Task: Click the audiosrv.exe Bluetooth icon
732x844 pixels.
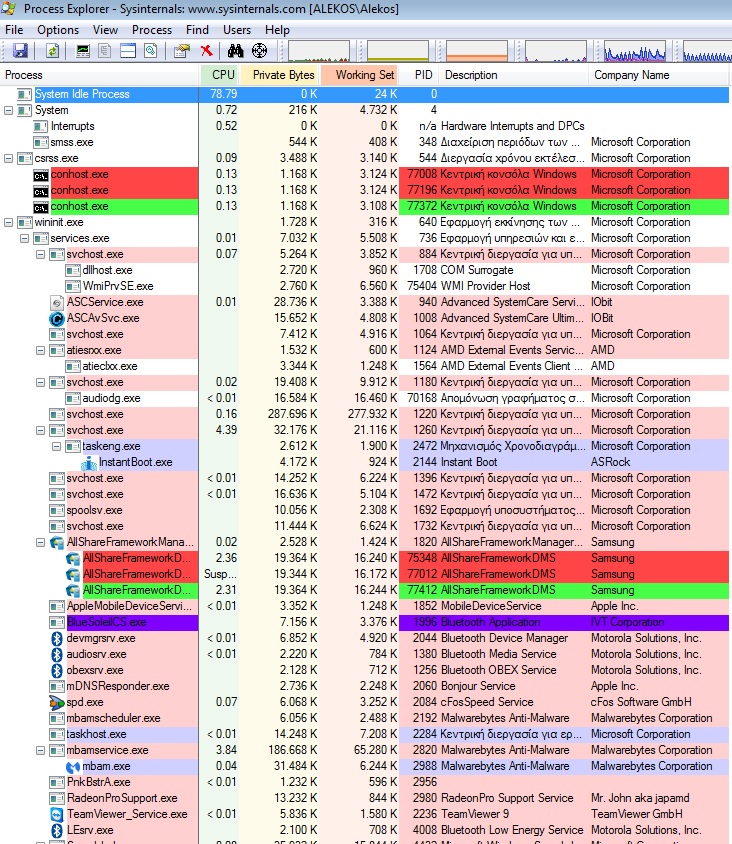Action: tap(57, 655)
